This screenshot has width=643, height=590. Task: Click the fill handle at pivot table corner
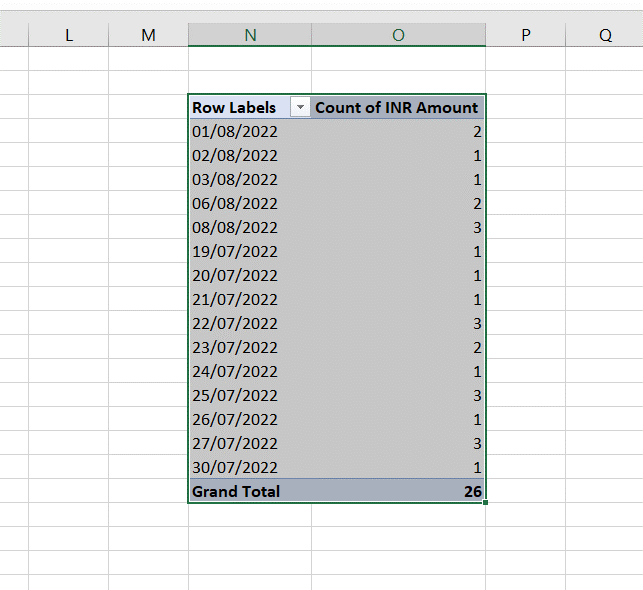pos(486,503)
